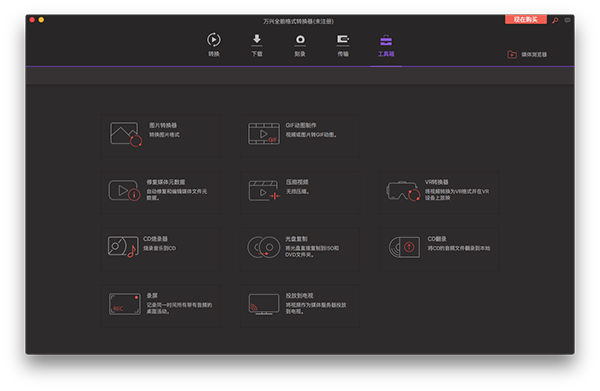The width and height of the screenshot is (600, 391).
Task: Launch the 图片转换器 image converter icon
Action: [x=126, y=134]
